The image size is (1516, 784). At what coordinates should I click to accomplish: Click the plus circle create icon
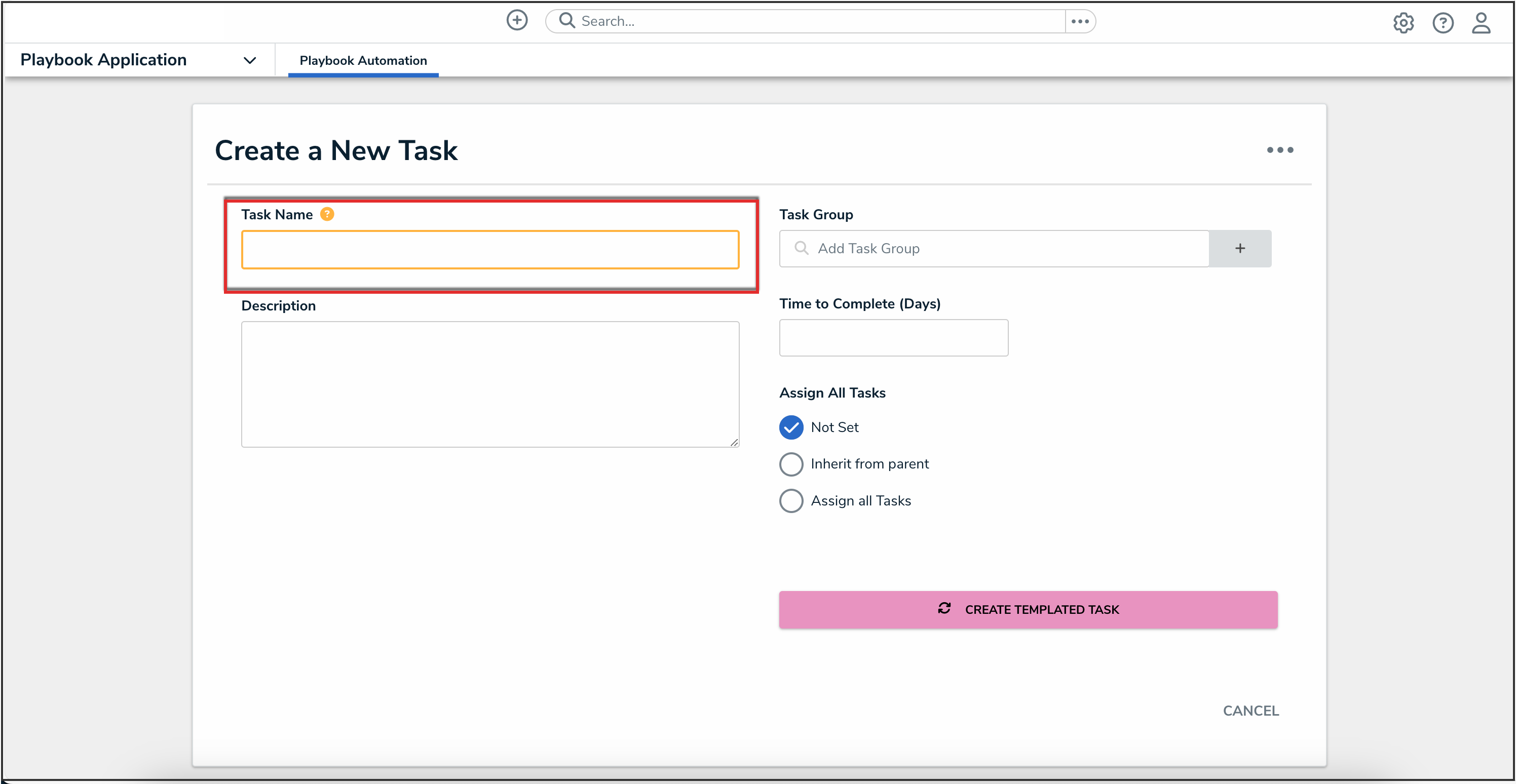(517, 21)
